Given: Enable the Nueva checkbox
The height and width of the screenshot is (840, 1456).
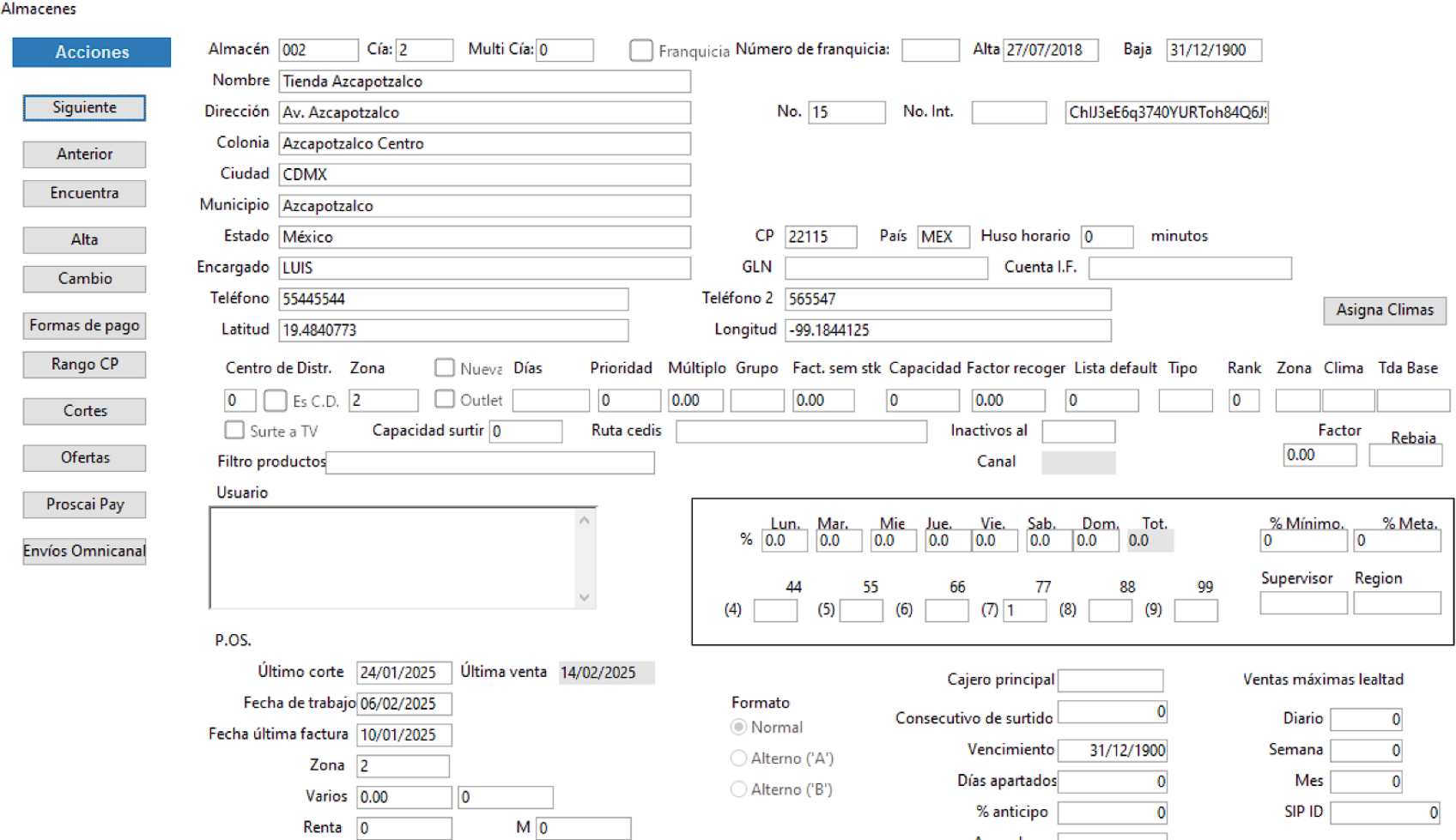Looking at the screenshot, I should 444,368.
